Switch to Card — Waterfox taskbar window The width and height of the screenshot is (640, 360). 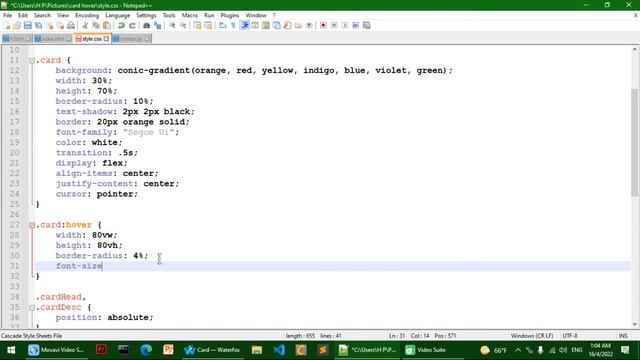click(x=212, y=350)
